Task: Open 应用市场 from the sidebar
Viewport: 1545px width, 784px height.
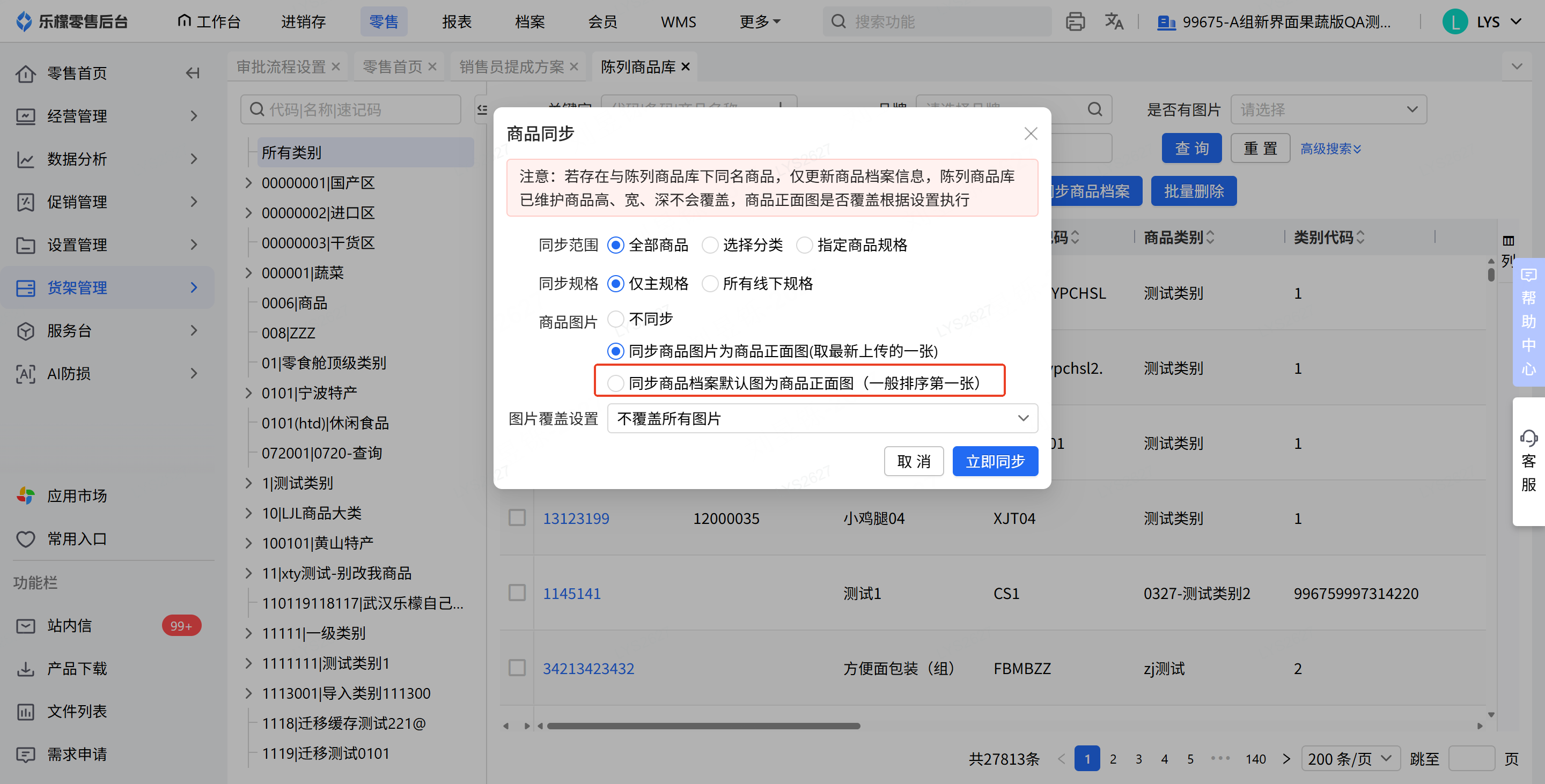Action: [x=77, y=495]
